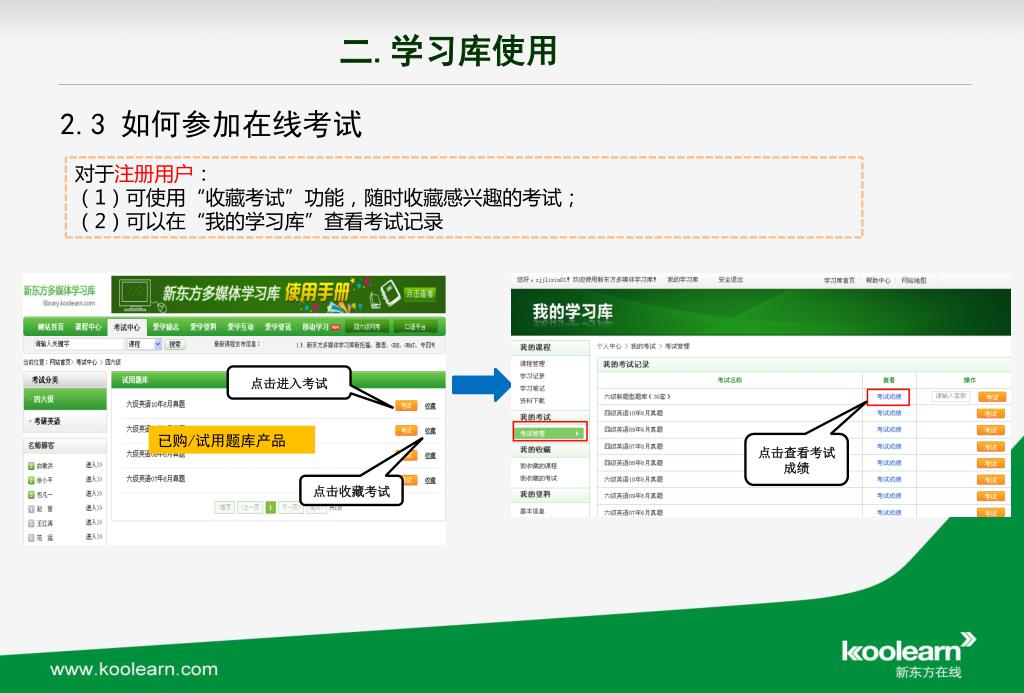Open the 课程中心 nav tab
The width and height of the screenshot is (1024, 693).
88,327
